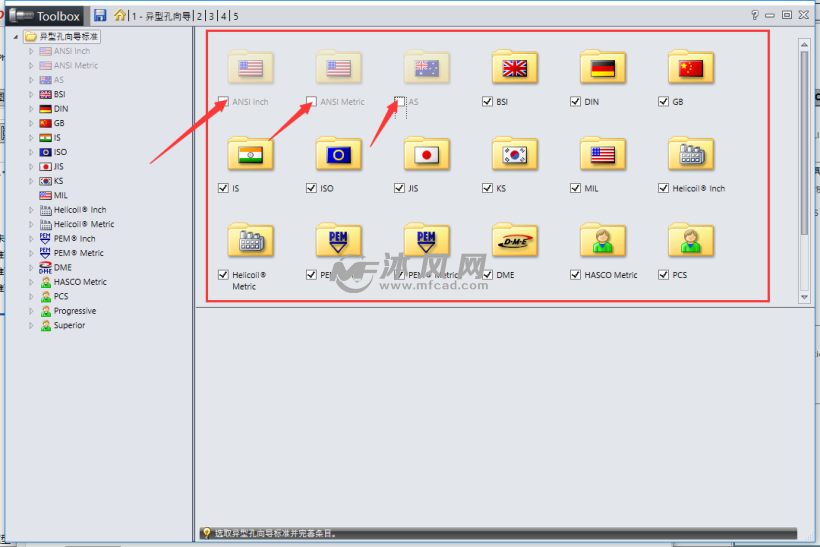Click the Toolbox logo

[x=45, y=16]
